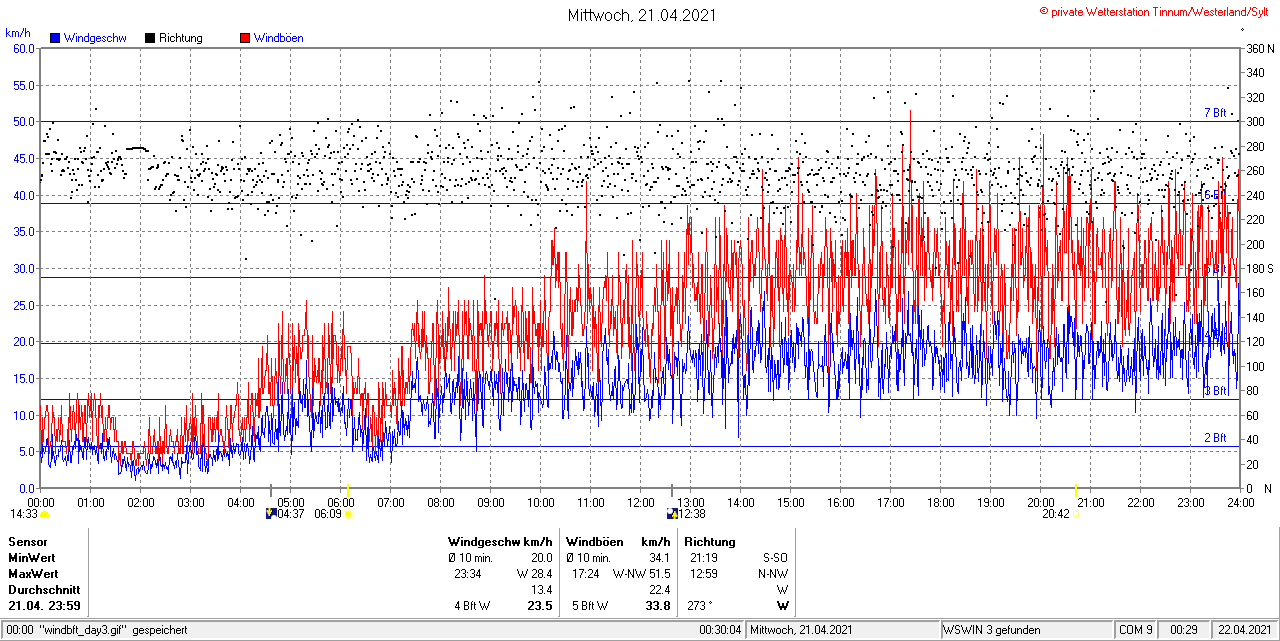1280x641 pixels.
Task: Click the 24:00 time axis label
Action: (1241, 502)
